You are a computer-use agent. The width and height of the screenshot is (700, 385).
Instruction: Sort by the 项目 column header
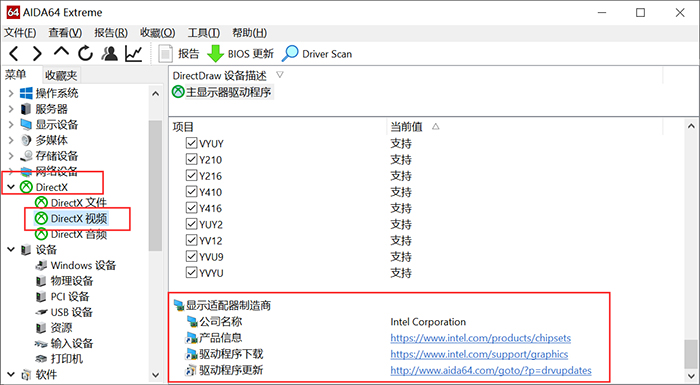pyautogui.click(x=183, y=127)
